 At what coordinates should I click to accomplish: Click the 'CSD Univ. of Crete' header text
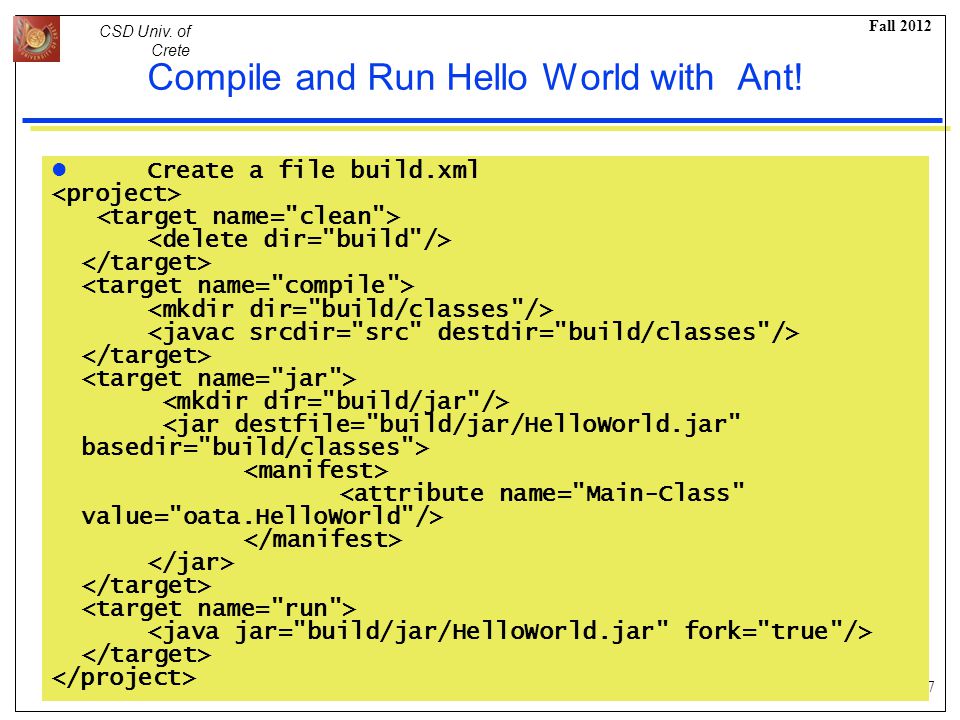point(145,40)
